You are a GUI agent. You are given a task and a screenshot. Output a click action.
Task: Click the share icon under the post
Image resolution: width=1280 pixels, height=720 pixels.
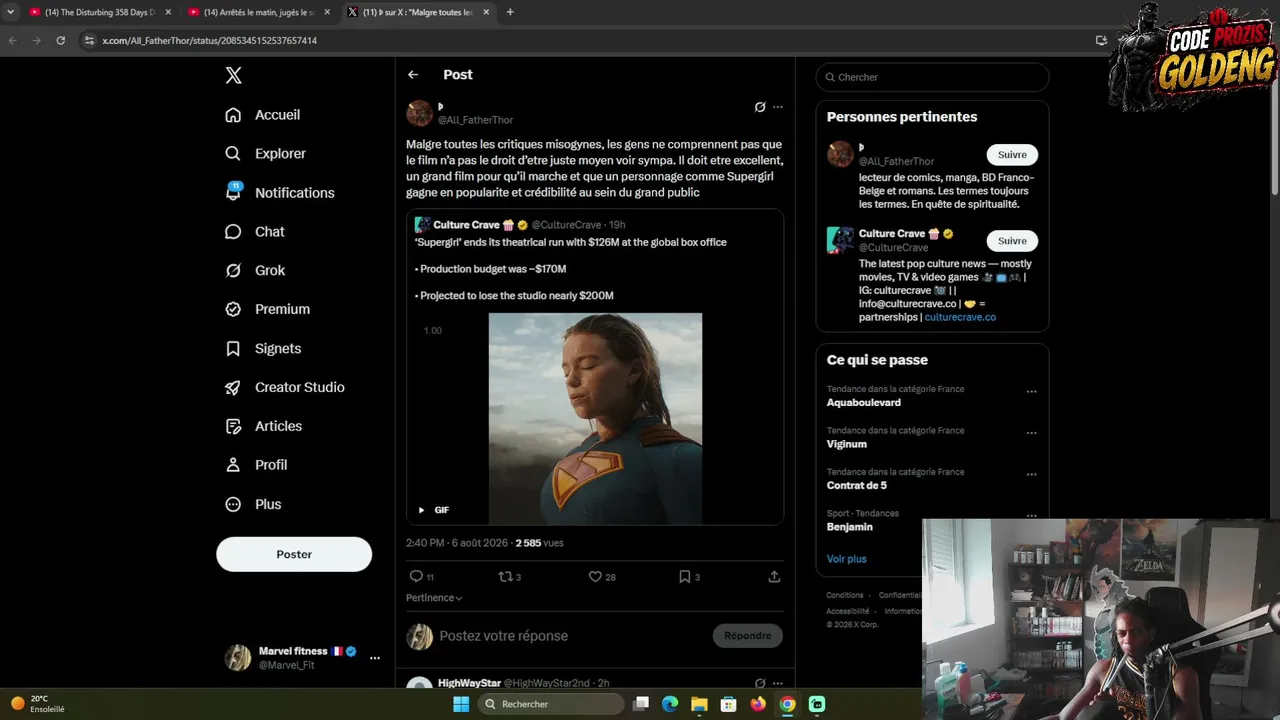point(774,577)
